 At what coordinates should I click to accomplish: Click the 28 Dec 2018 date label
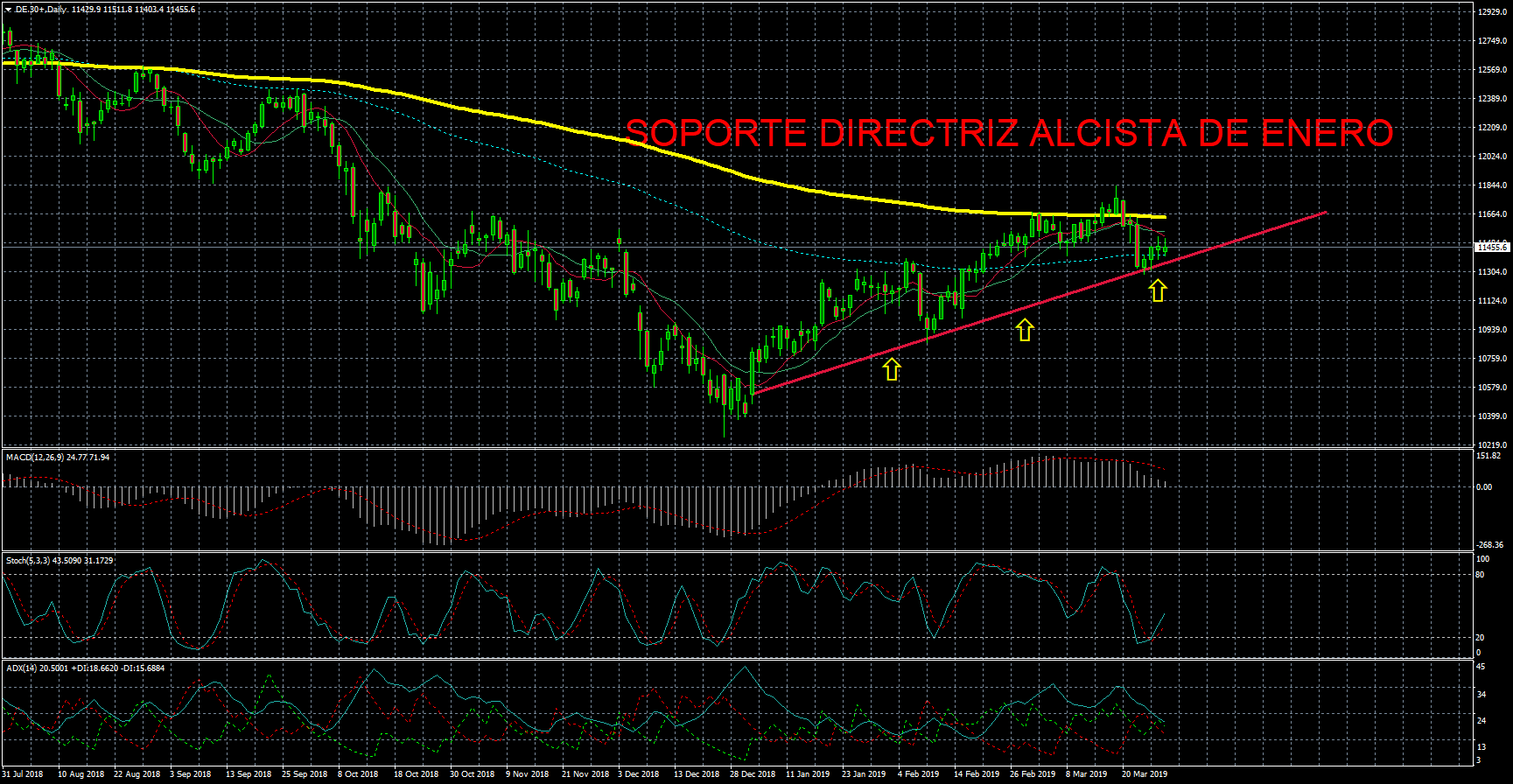(x=753, y=774)
